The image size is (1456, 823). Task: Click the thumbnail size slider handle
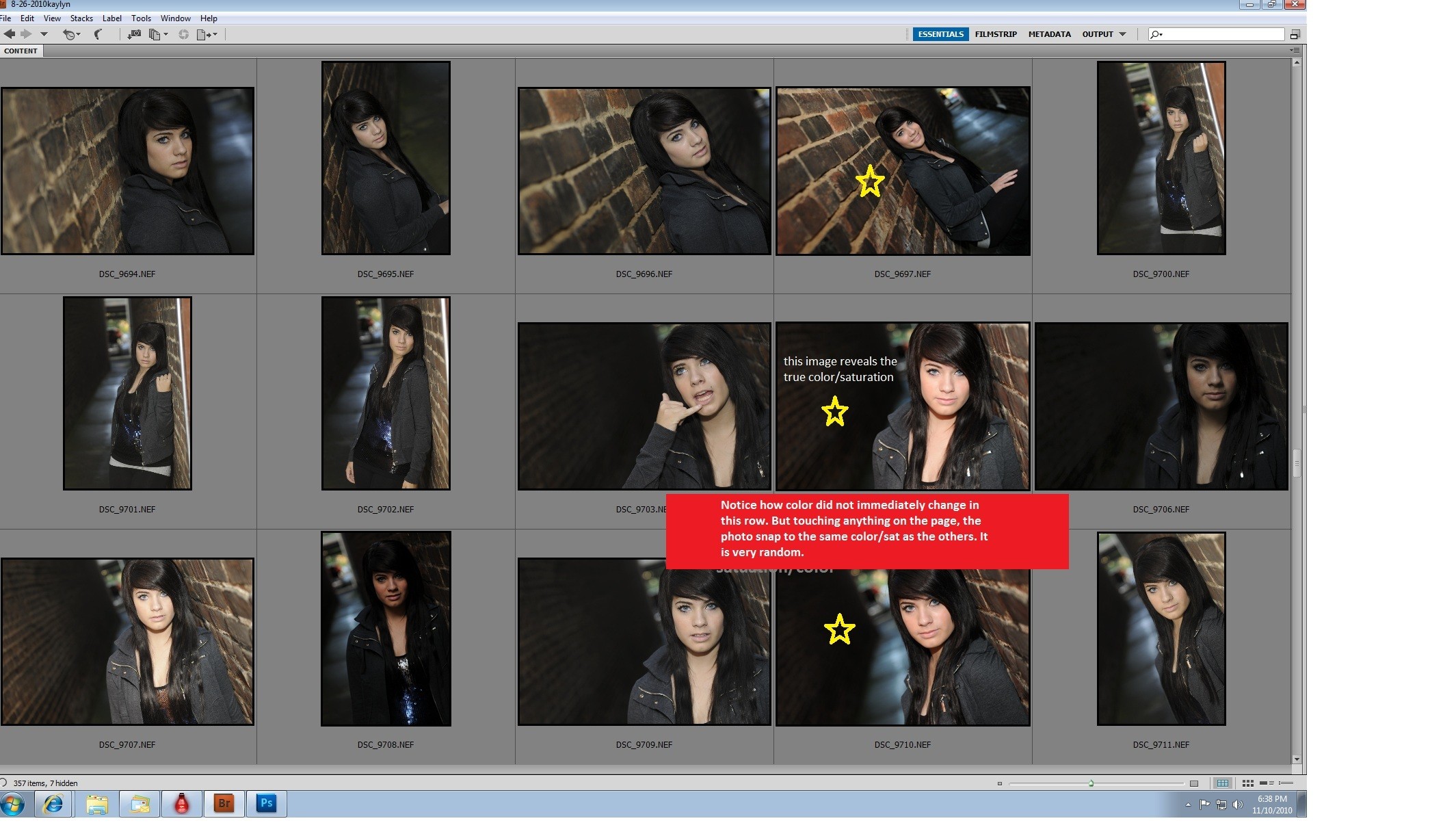1091,783
